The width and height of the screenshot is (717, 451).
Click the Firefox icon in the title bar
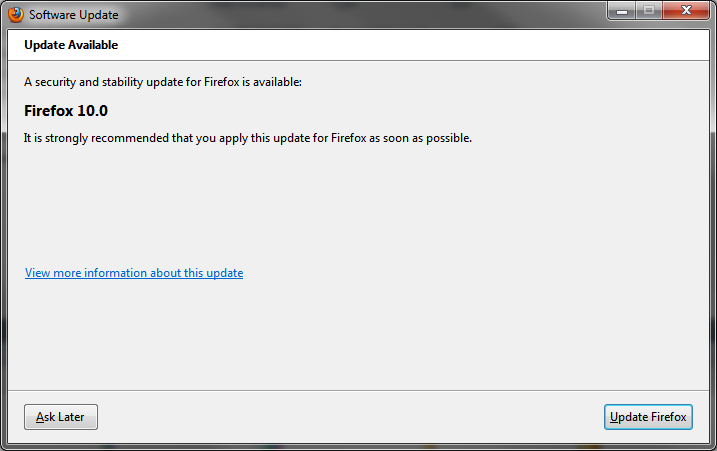click(15, 15)
